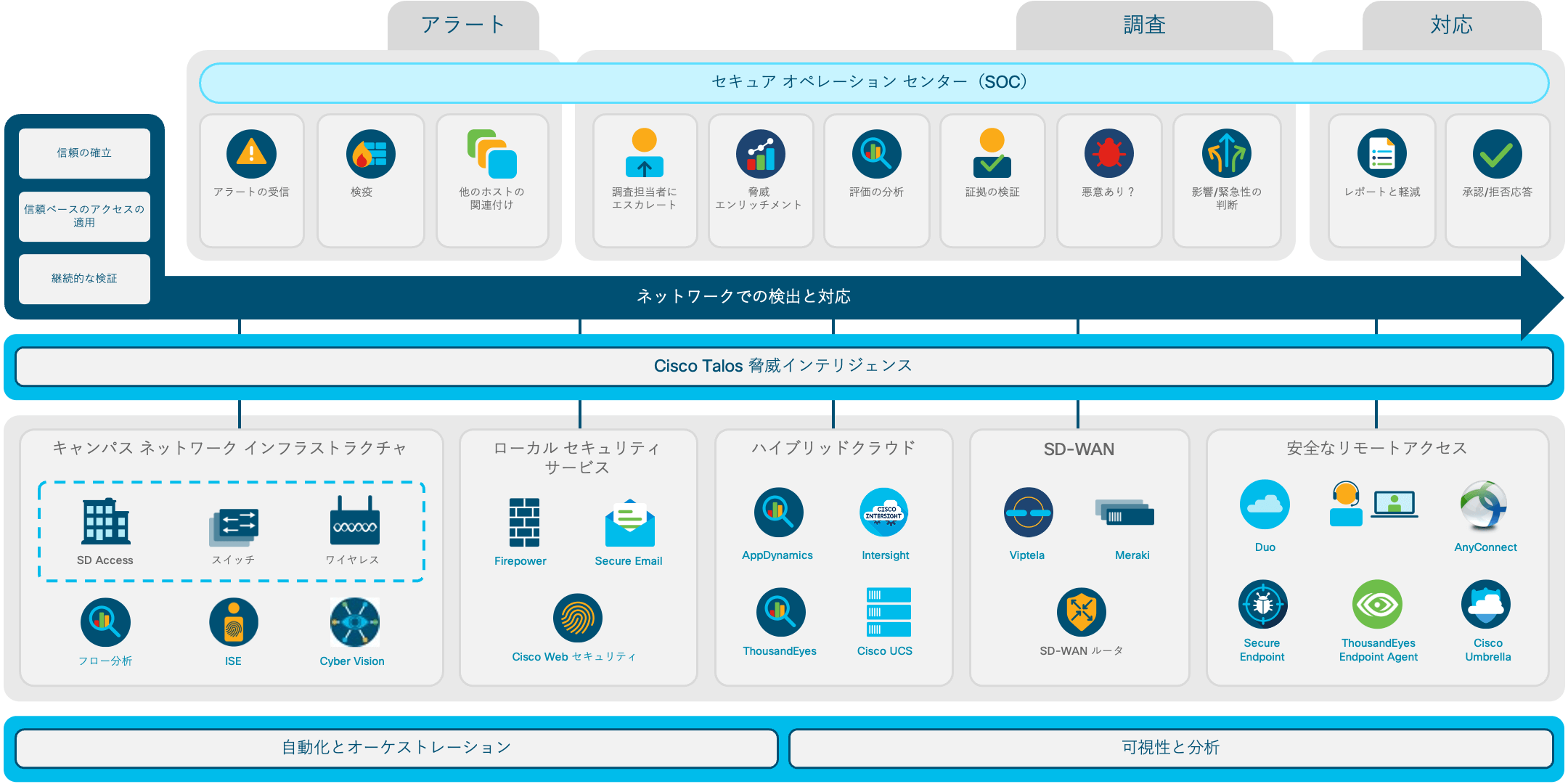The height and width of the screenshot is (784, 1568).
Task: Click the Duo label text
Action: (x=1265, y=547)
